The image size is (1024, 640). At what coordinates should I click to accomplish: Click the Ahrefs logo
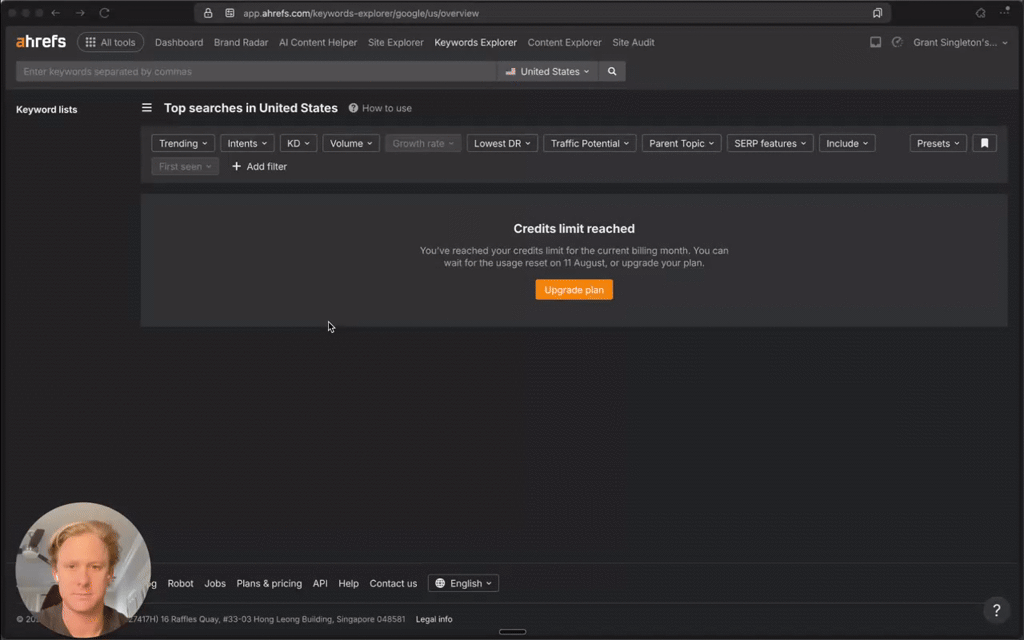click(40, 42)
